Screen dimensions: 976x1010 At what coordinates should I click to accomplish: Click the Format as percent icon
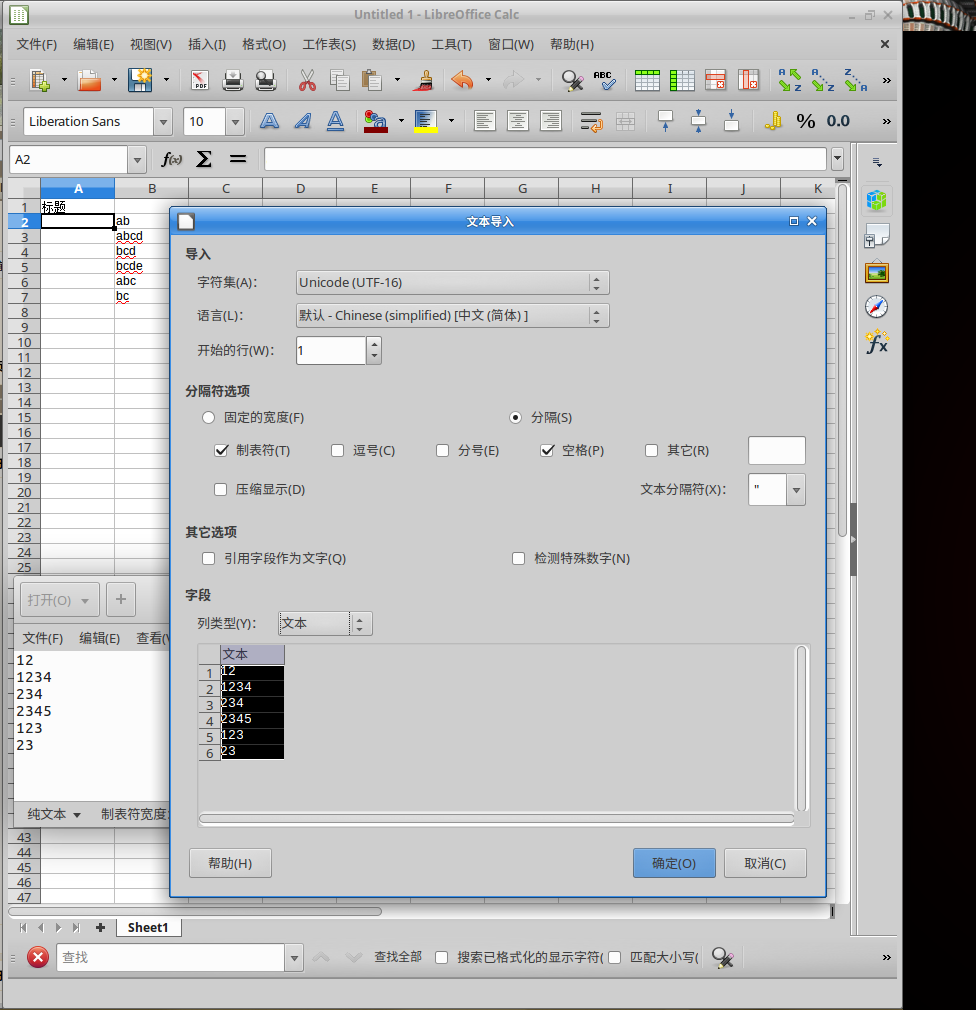click(x=805, y=121)
